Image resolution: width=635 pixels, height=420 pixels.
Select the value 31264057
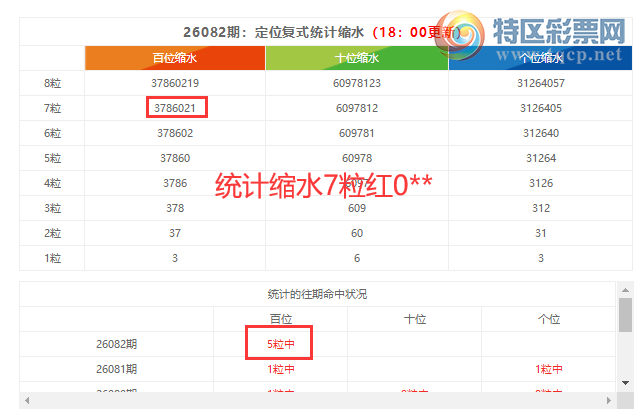pyautogui.click(x=541, y=83)
